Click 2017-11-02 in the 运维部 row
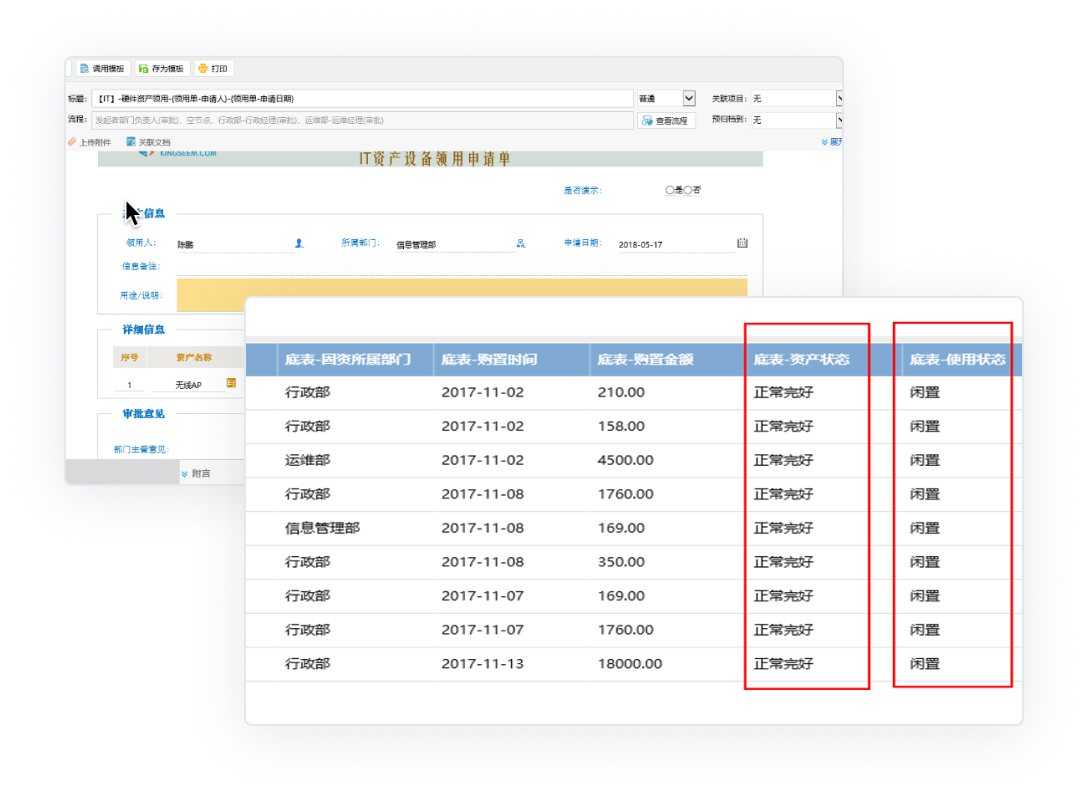Viewport: 1088px width, 798px height. tap(482, 461)
